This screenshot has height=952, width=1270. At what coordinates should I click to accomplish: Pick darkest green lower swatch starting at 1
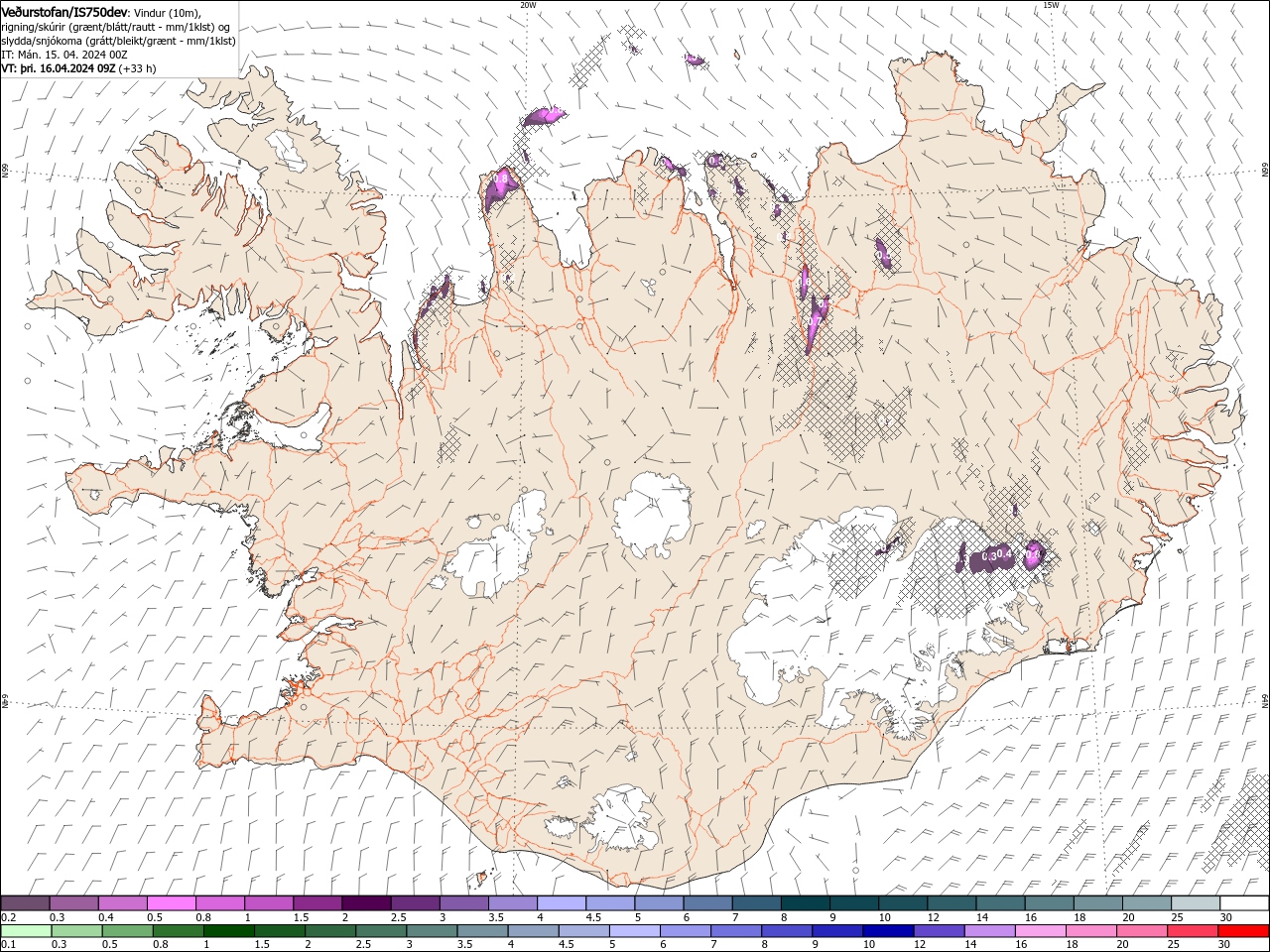click(x=228, y=931)
